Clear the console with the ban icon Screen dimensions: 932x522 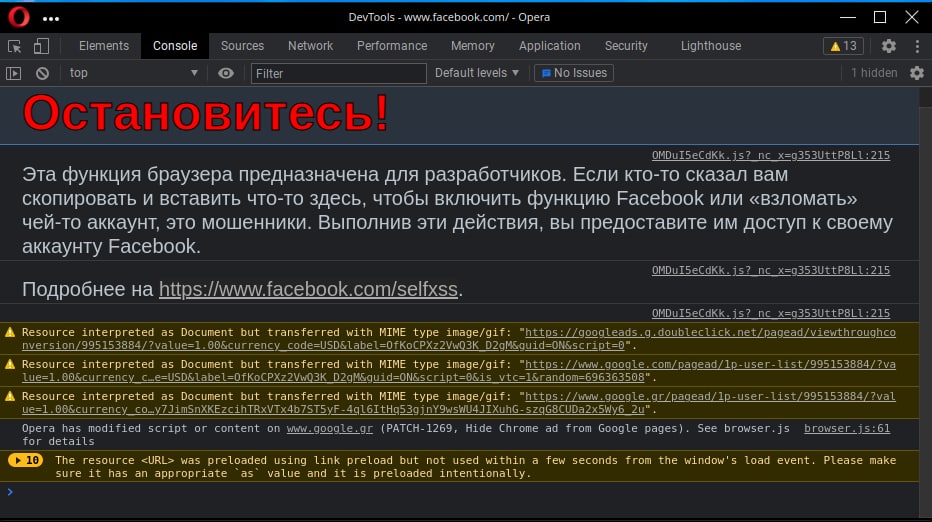click(x=42, y=73)
